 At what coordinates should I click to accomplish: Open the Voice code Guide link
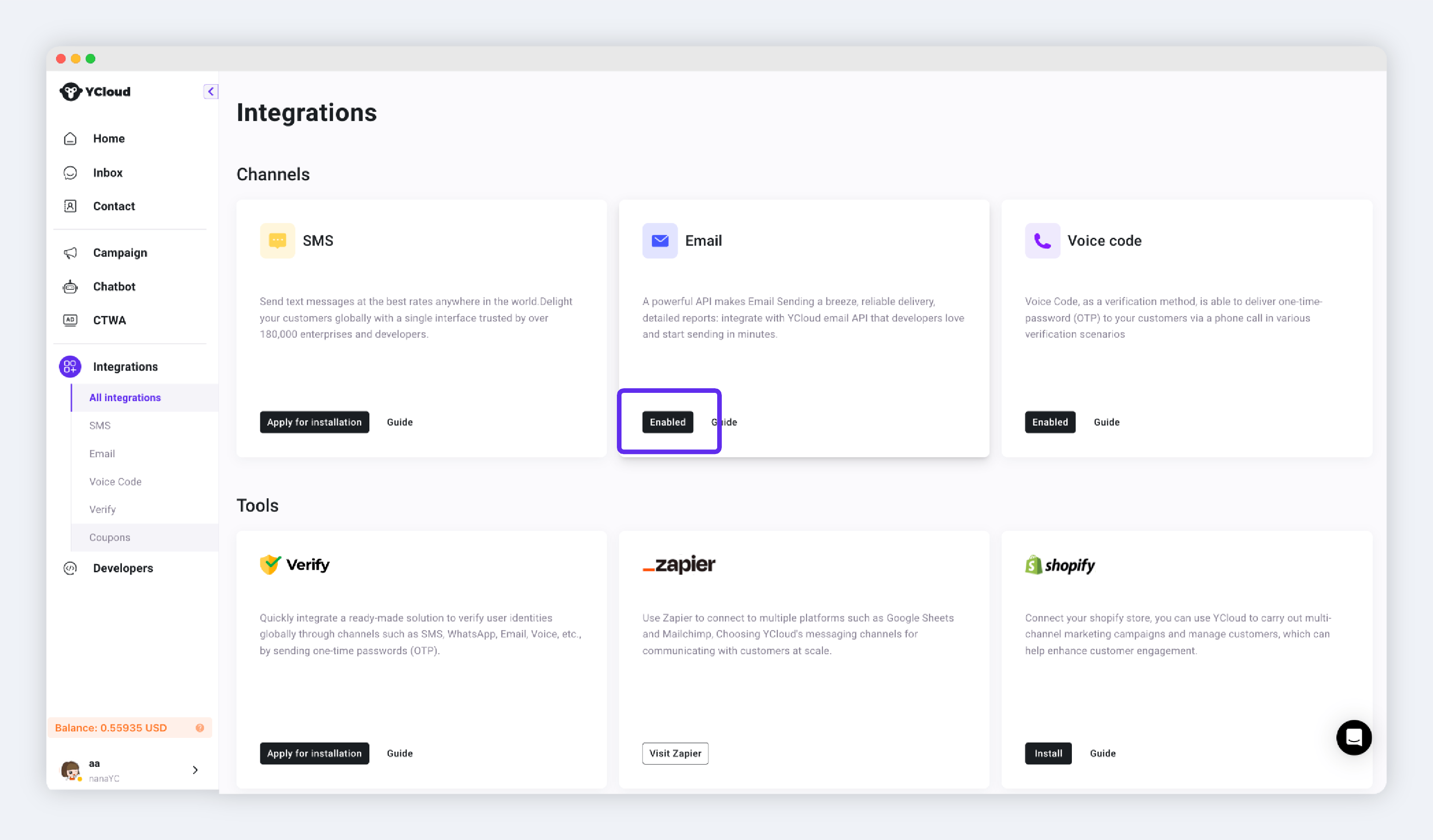point(1106,422)
